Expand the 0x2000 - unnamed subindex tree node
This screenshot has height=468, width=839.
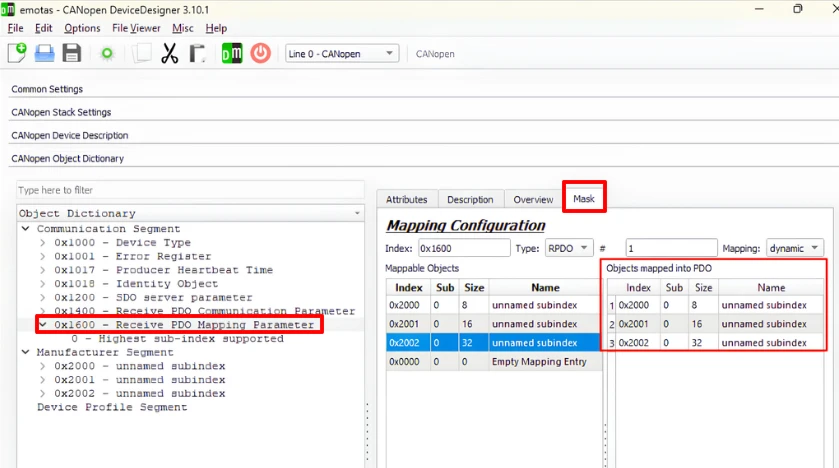pyautogui.click(x=43, y=366)
